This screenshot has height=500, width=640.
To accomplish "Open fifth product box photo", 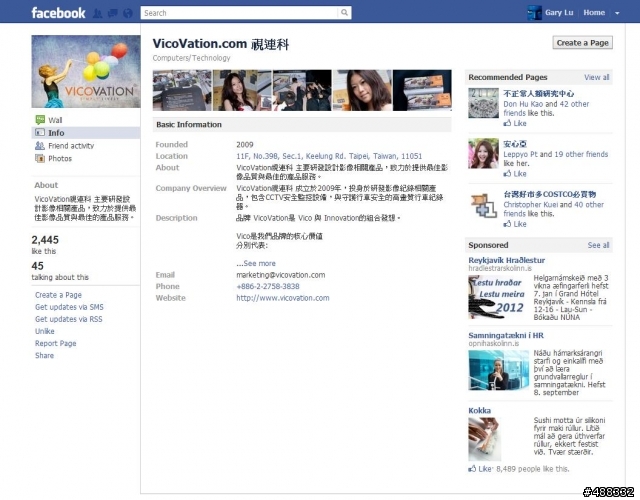I will tap(422, 90).
